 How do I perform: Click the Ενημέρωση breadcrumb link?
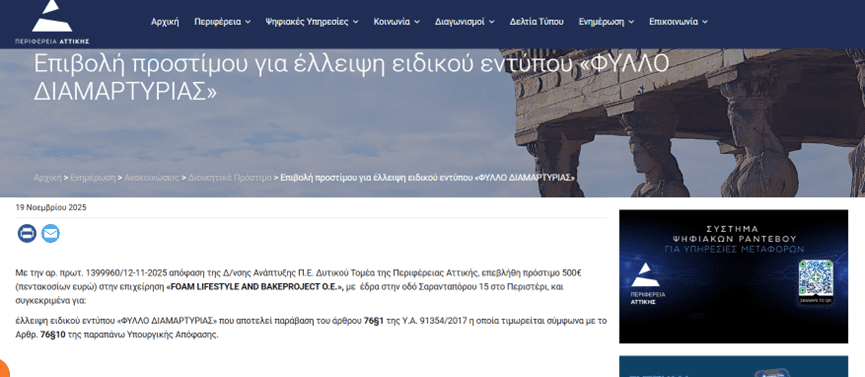point(93,178)
